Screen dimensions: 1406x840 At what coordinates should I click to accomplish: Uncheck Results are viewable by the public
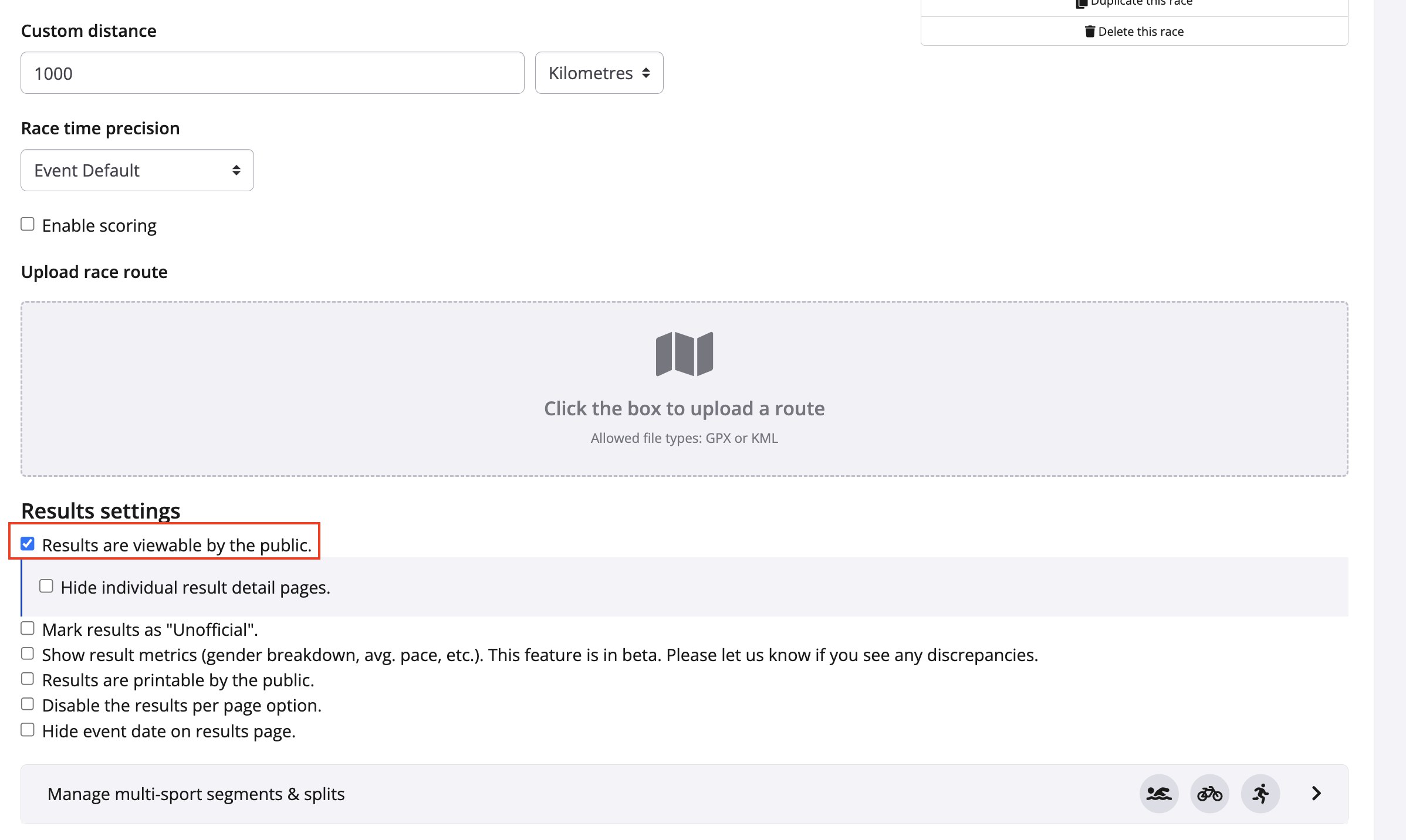coord(28,544)
